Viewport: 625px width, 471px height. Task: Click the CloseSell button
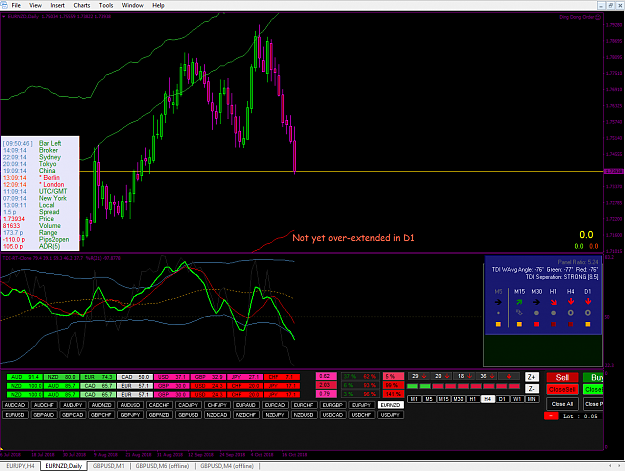pyautogui.click(x=562, y=389)
